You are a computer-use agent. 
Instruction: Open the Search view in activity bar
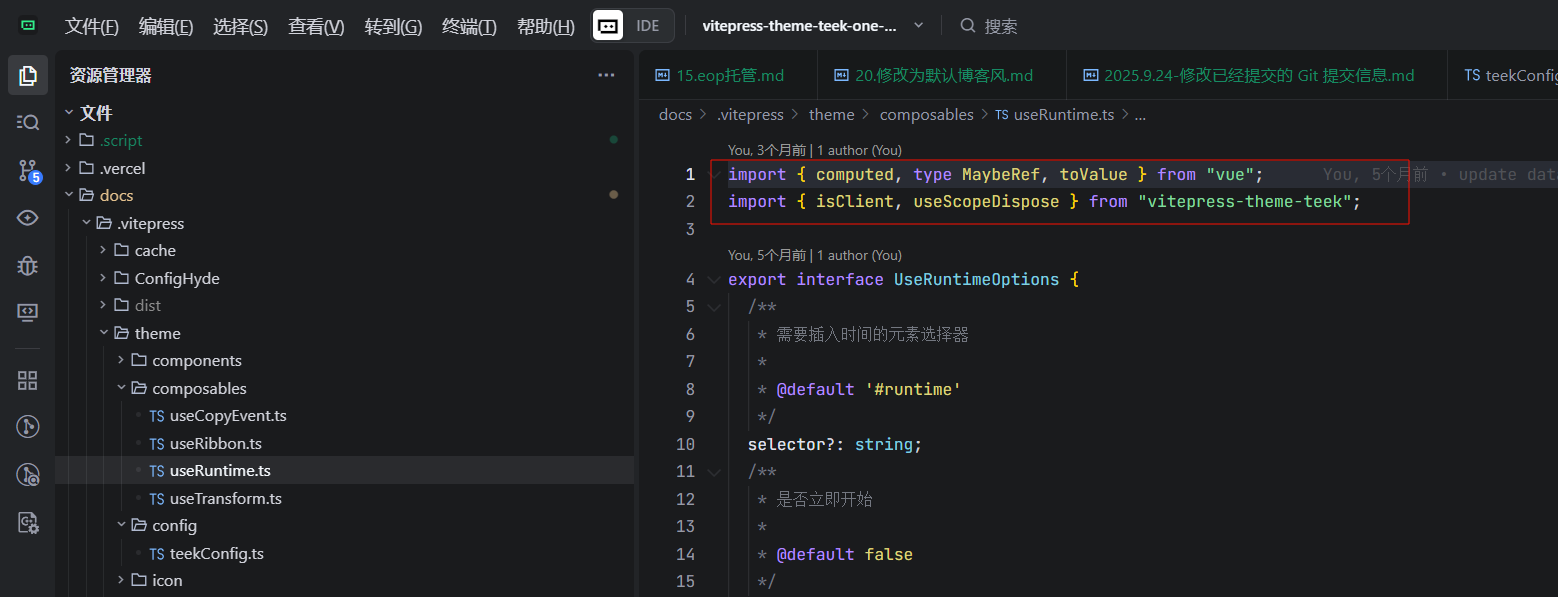tap(28, 122)
